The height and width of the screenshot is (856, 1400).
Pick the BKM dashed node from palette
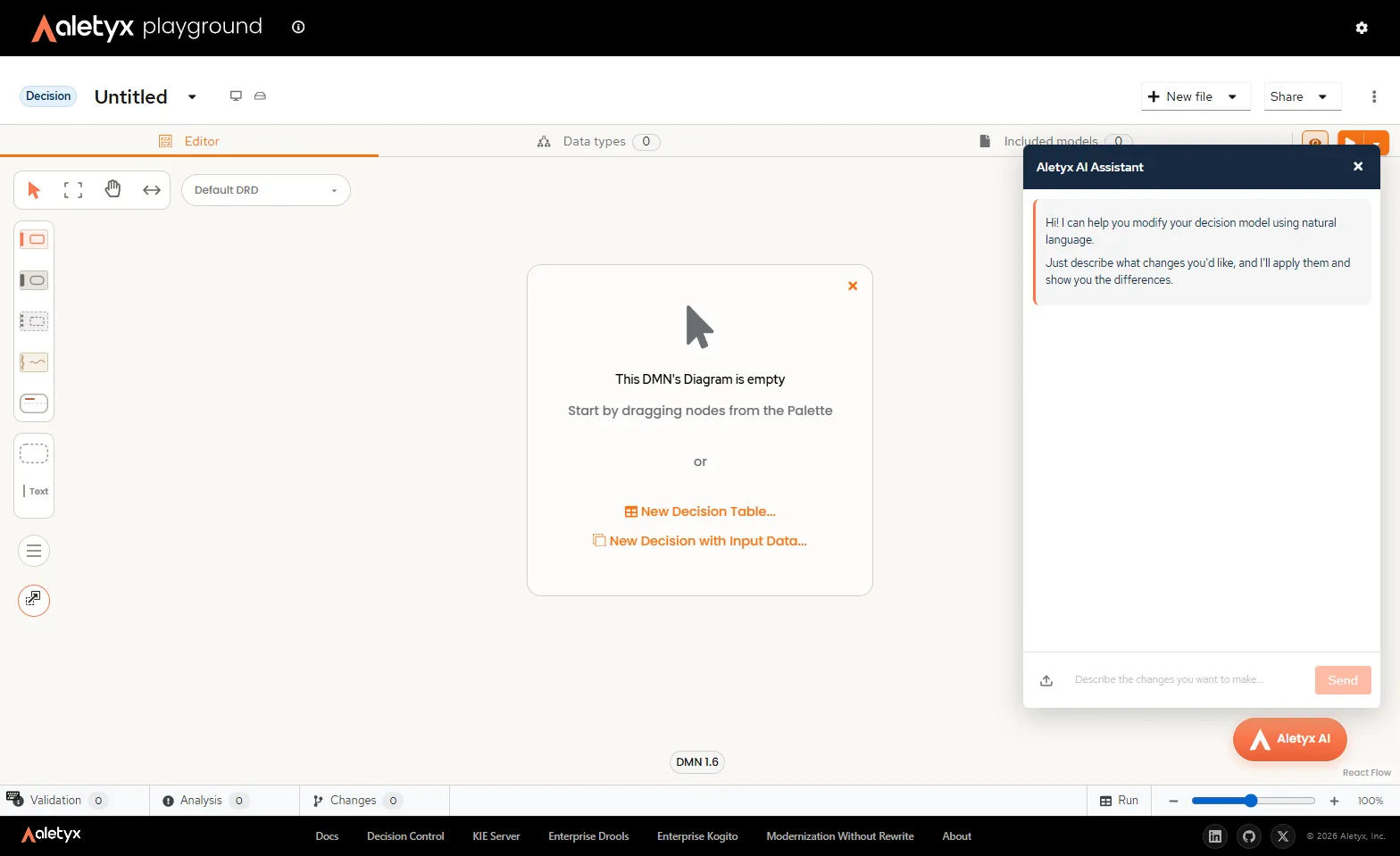click(34, 321)
